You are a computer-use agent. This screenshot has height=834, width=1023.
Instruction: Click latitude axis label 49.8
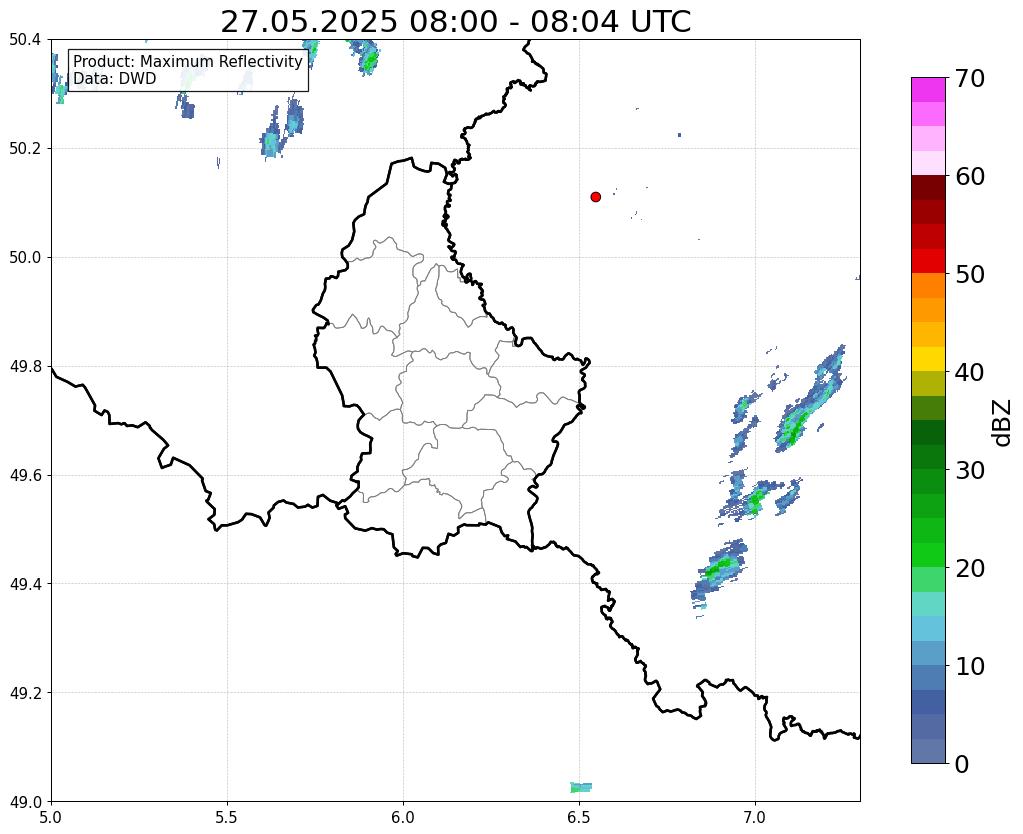[25, 367]
